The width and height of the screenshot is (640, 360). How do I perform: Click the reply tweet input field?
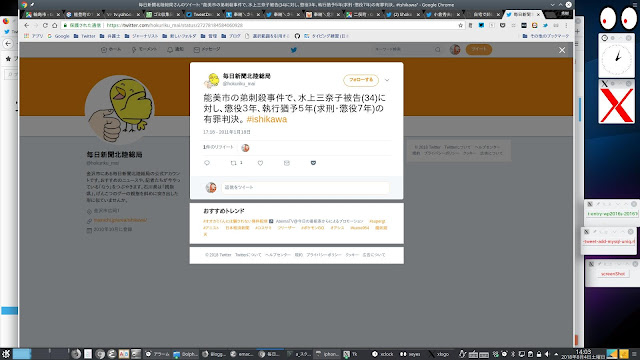304,187
